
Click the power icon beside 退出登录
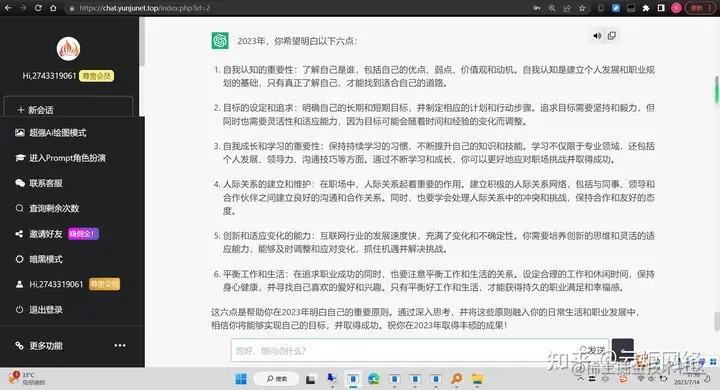tap(19, 310)
